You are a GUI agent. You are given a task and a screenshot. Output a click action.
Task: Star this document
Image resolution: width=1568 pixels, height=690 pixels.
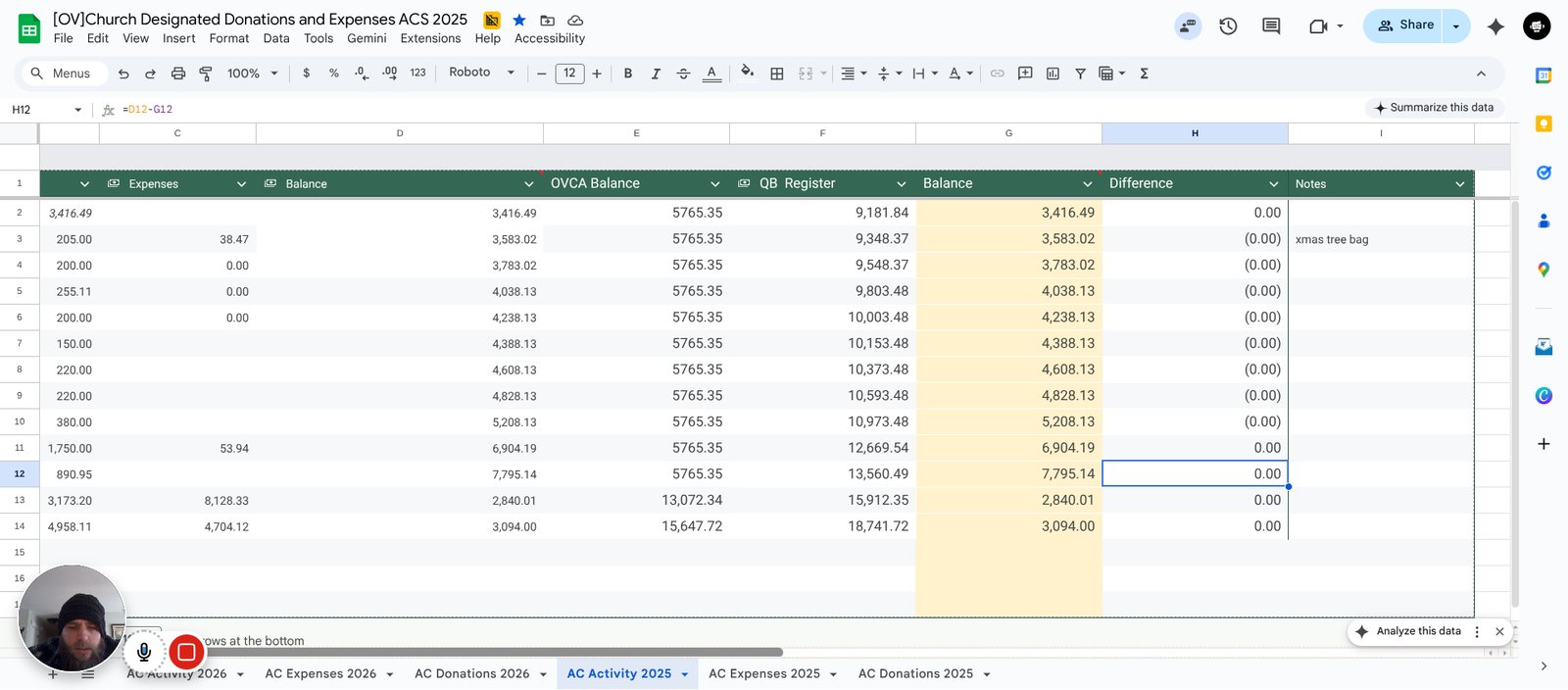[x=519, y=21]
